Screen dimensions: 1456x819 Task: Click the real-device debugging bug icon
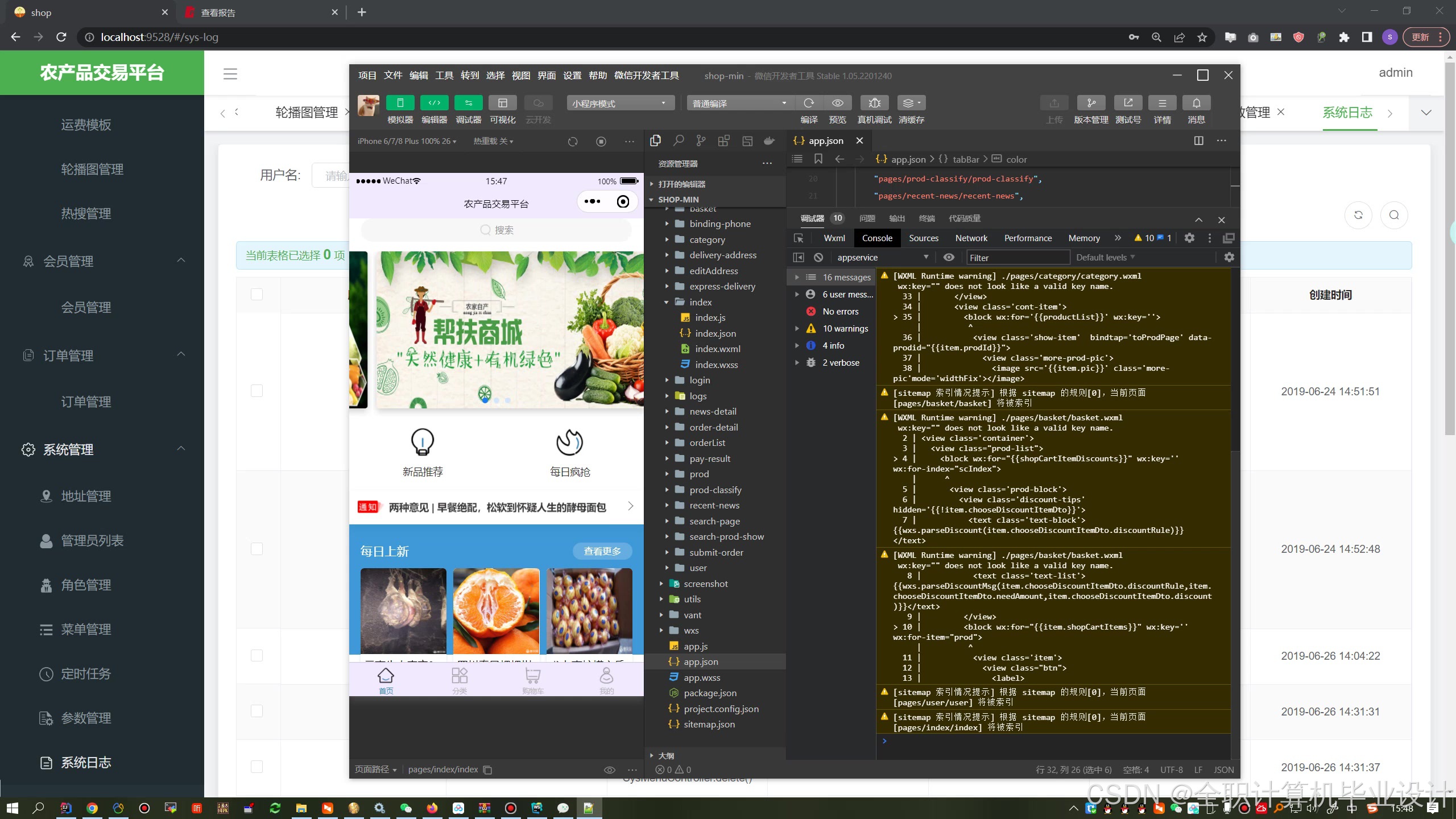click(874, 103)
